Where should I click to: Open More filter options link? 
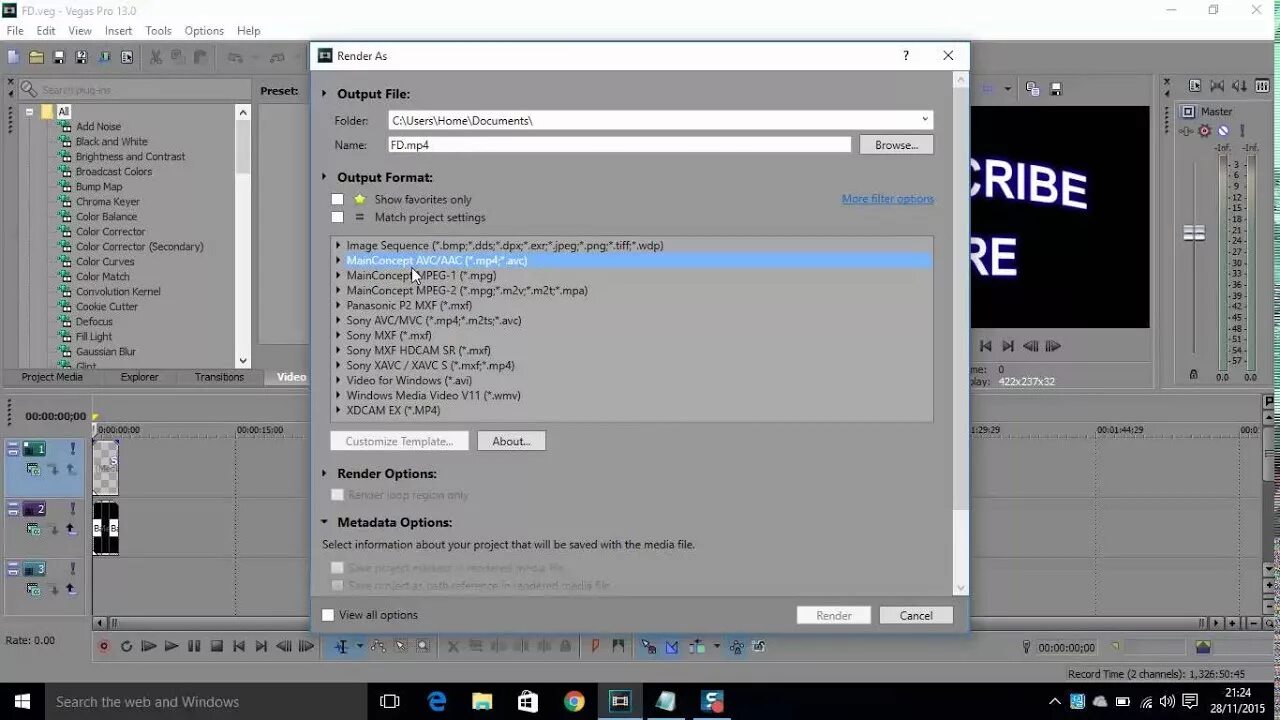point(888,199)
